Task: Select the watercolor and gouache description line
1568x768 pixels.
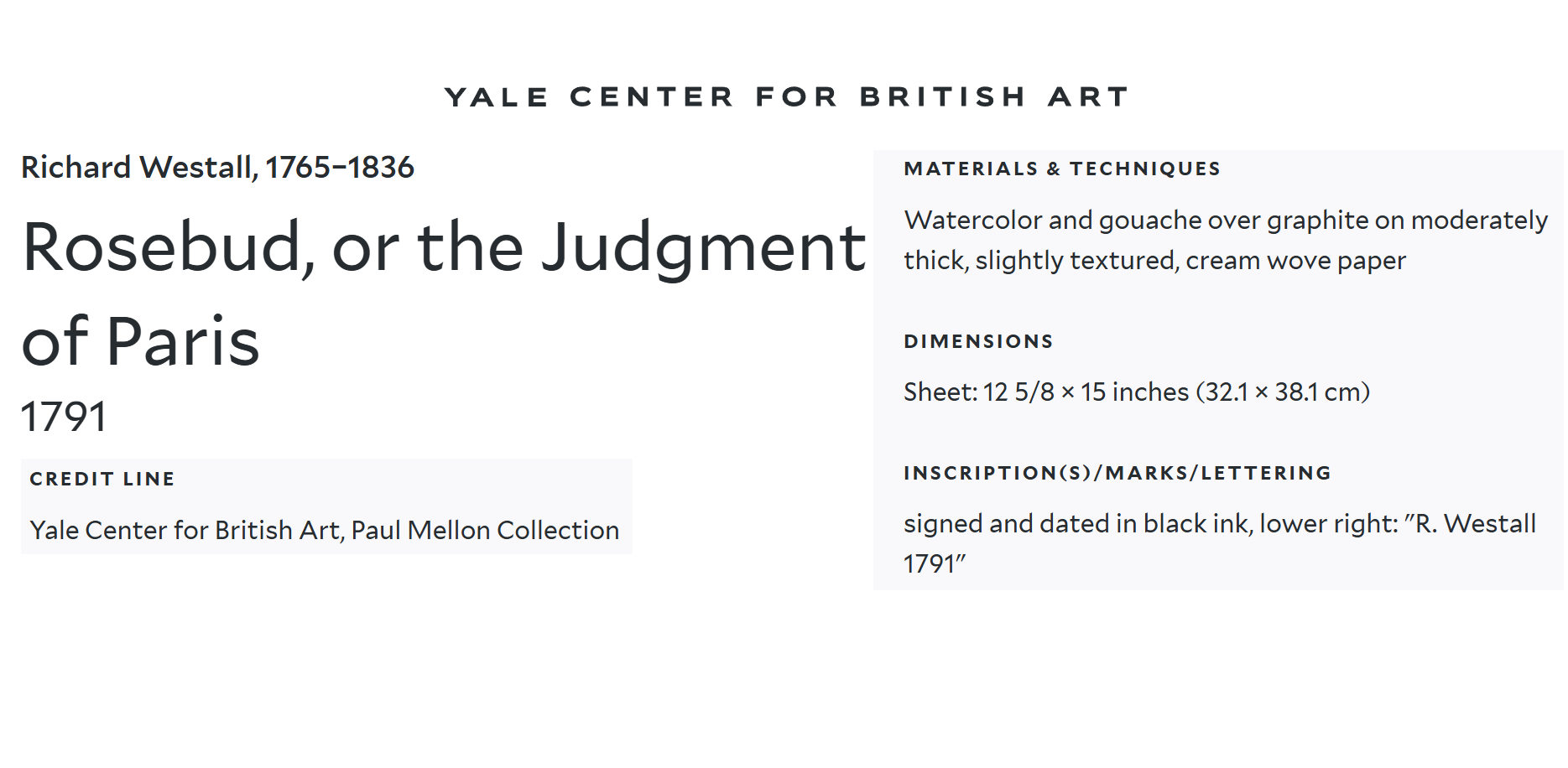Action: pos(1226,221)
